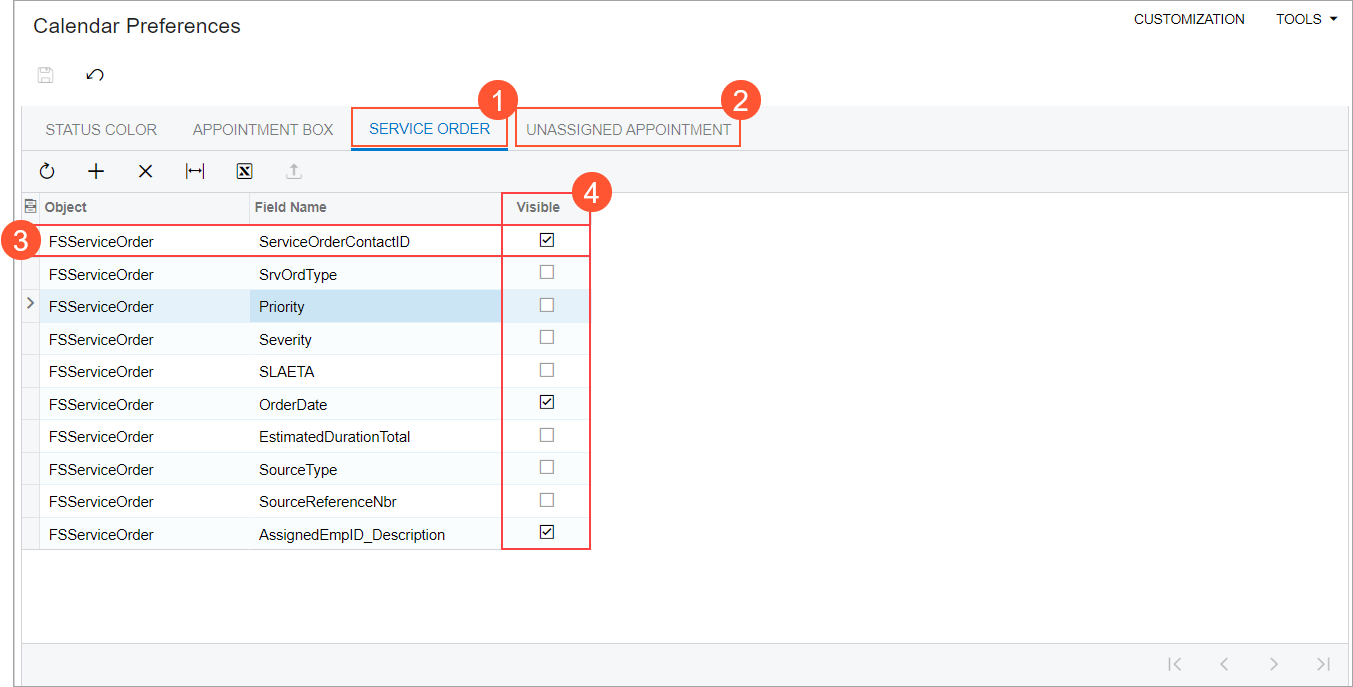1353x687 pixels.
Task: Go to next page of the grid
Action: 1273,664
